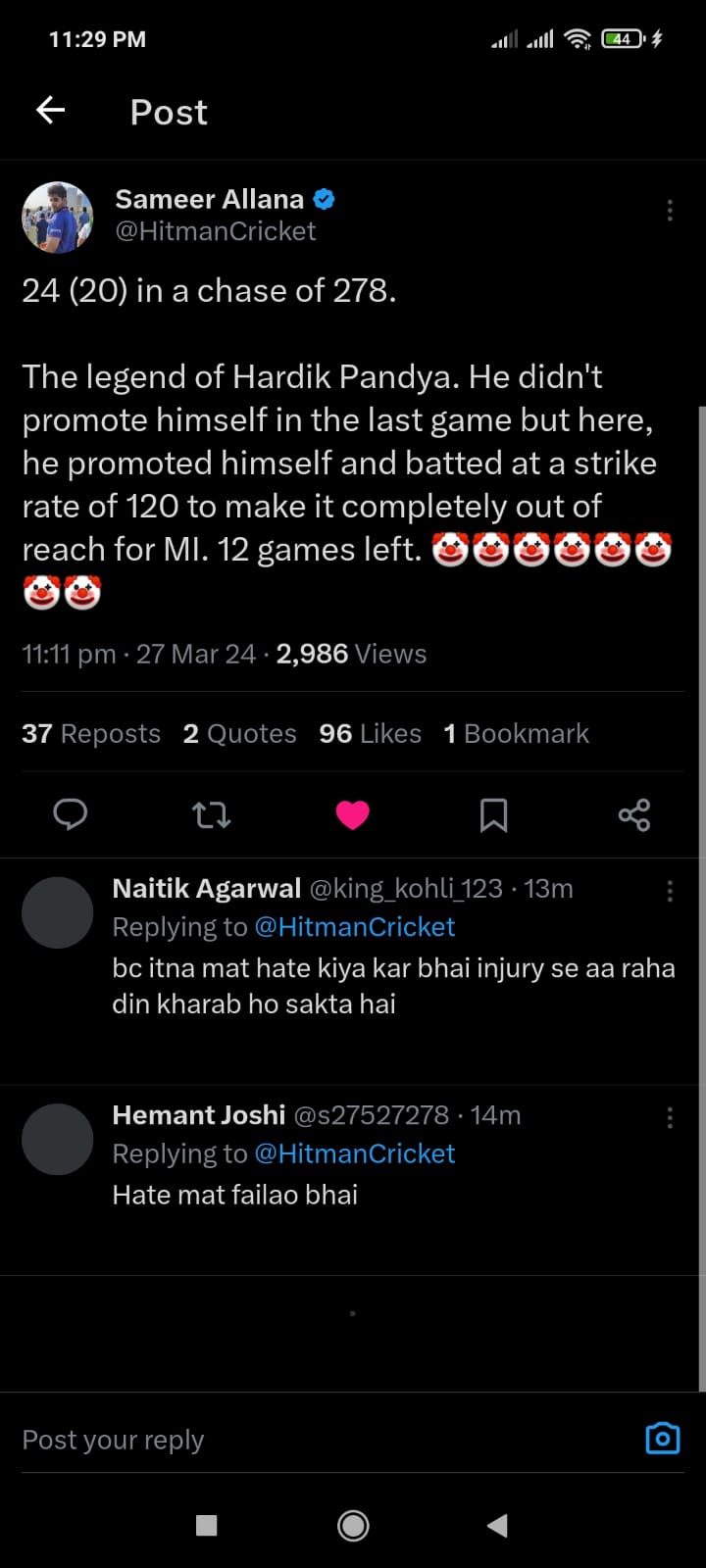Open camera icon in reply bar
The image size is (706, 1568).
663,1438
